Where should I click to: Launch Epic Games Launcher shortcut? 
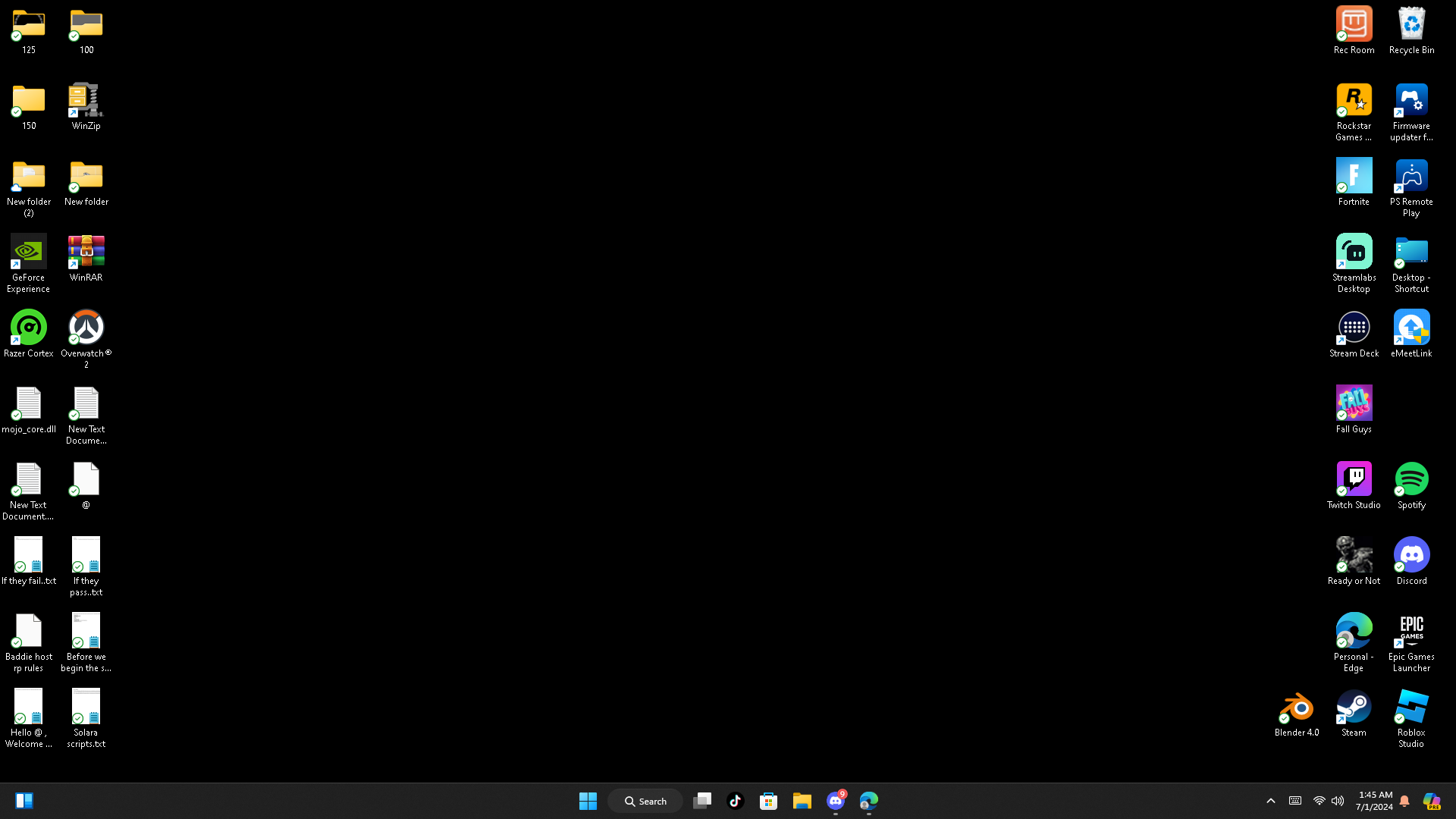(1411, 642)
